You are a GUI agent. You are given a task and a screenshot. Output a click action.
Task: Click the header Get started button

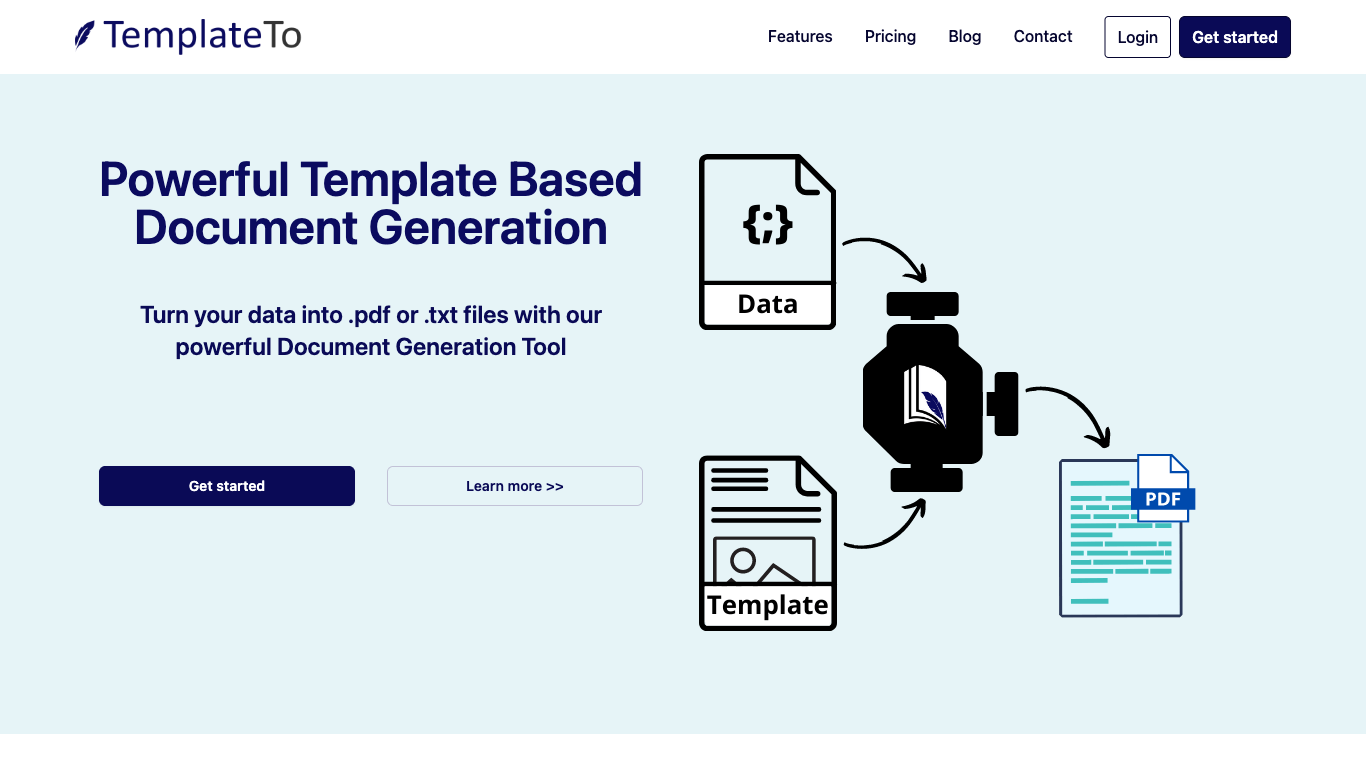click(x=1234, y=37)
